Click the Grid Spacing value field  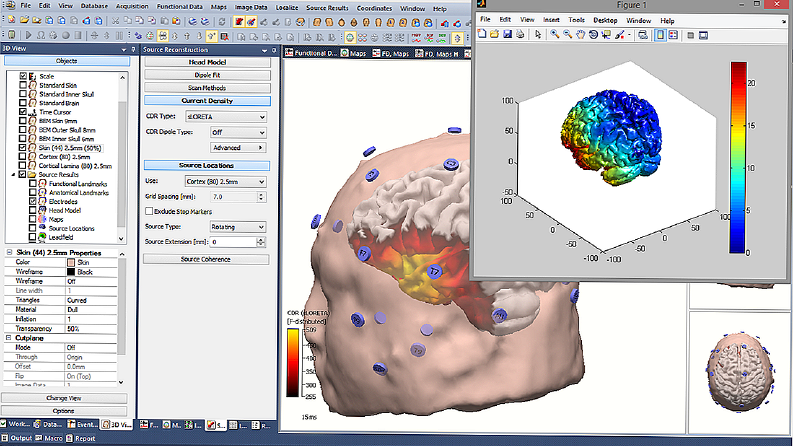point(234,197)
